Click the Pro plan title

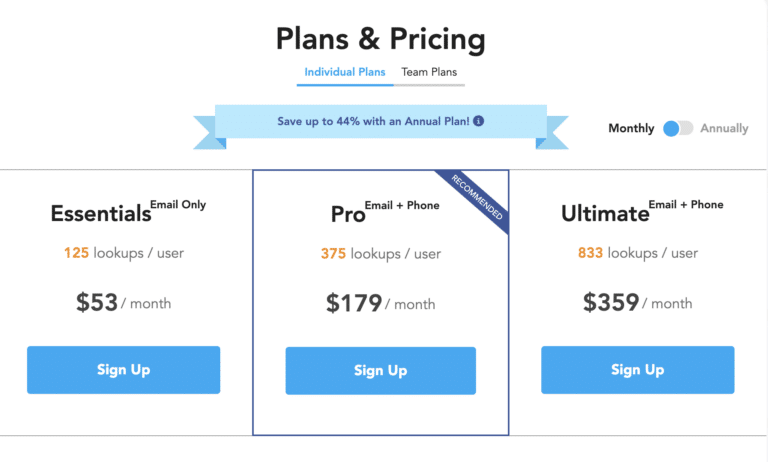click(x=348, y=214)
